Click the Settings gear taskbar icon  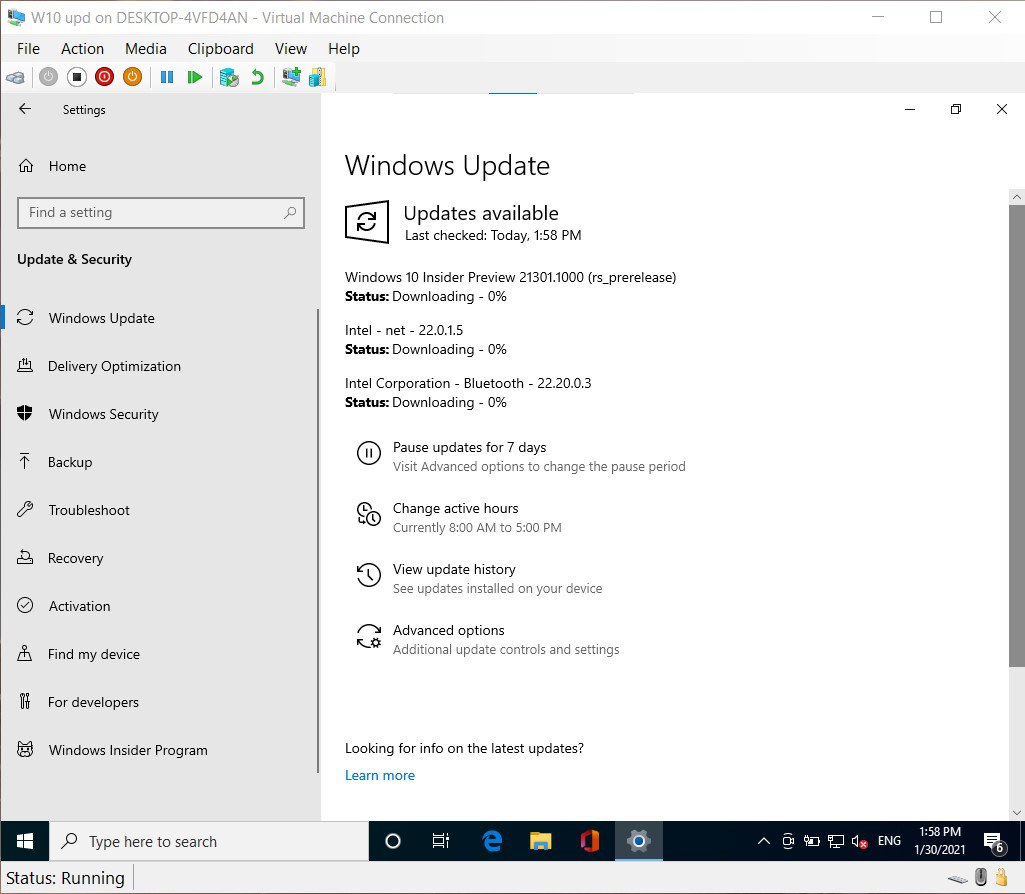click(639, 841)
